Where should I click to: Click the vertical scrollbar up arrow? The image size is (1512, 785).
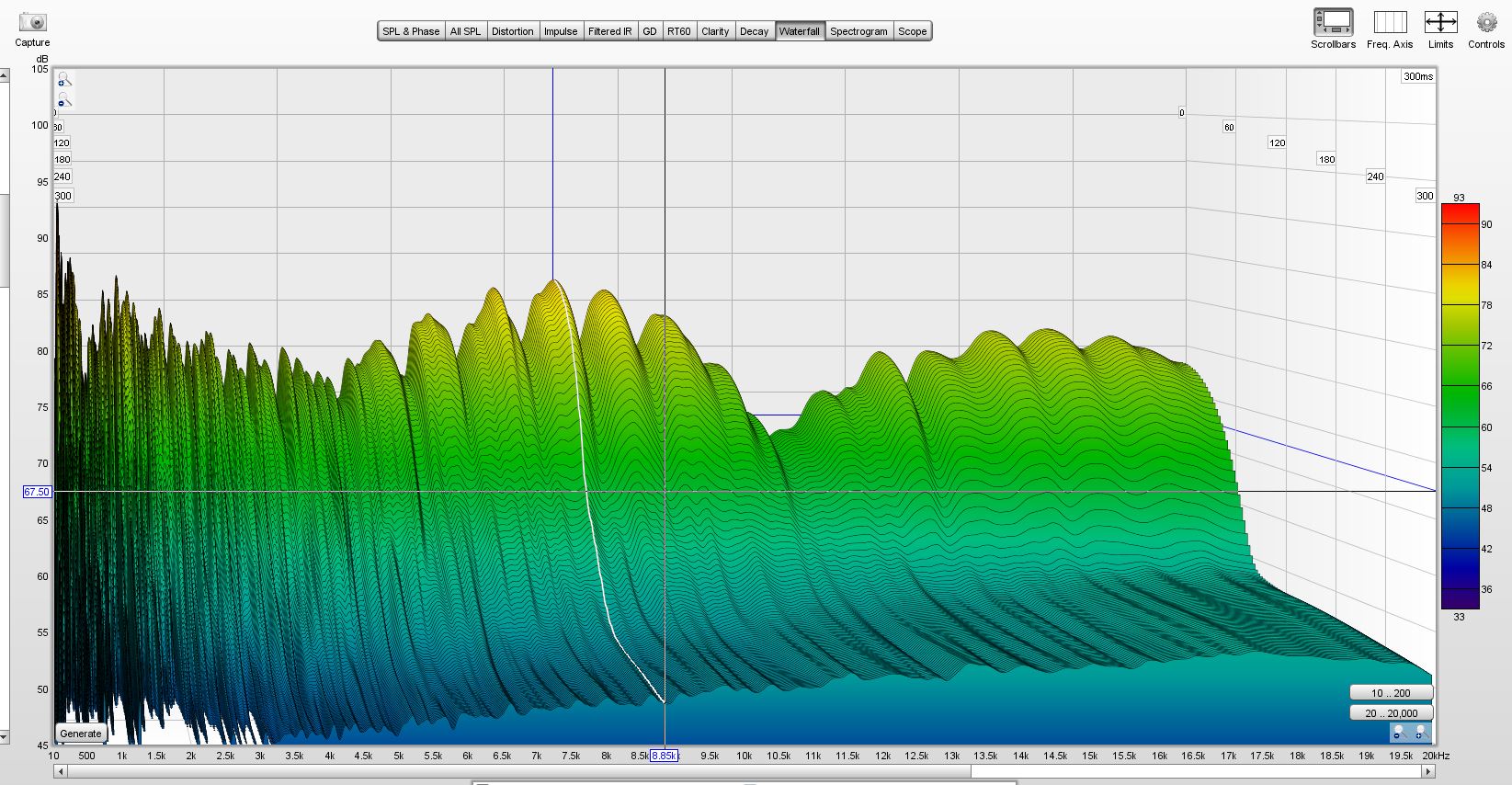click(x=5, y=75)
